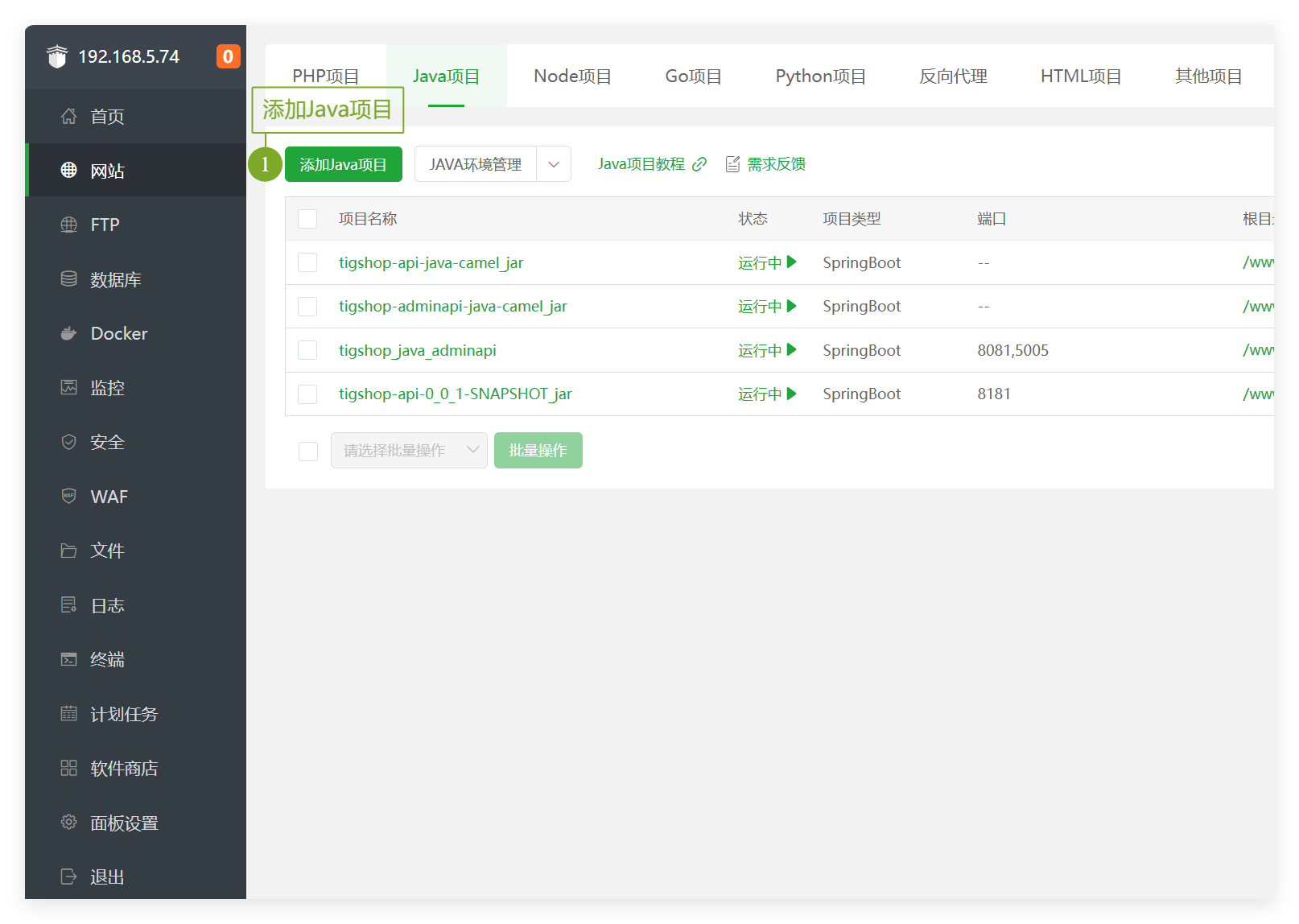Check the box for tigshop-adminapi-java-camel_jar
Viewport: 1299px width, 924px height.
[307, 307]
